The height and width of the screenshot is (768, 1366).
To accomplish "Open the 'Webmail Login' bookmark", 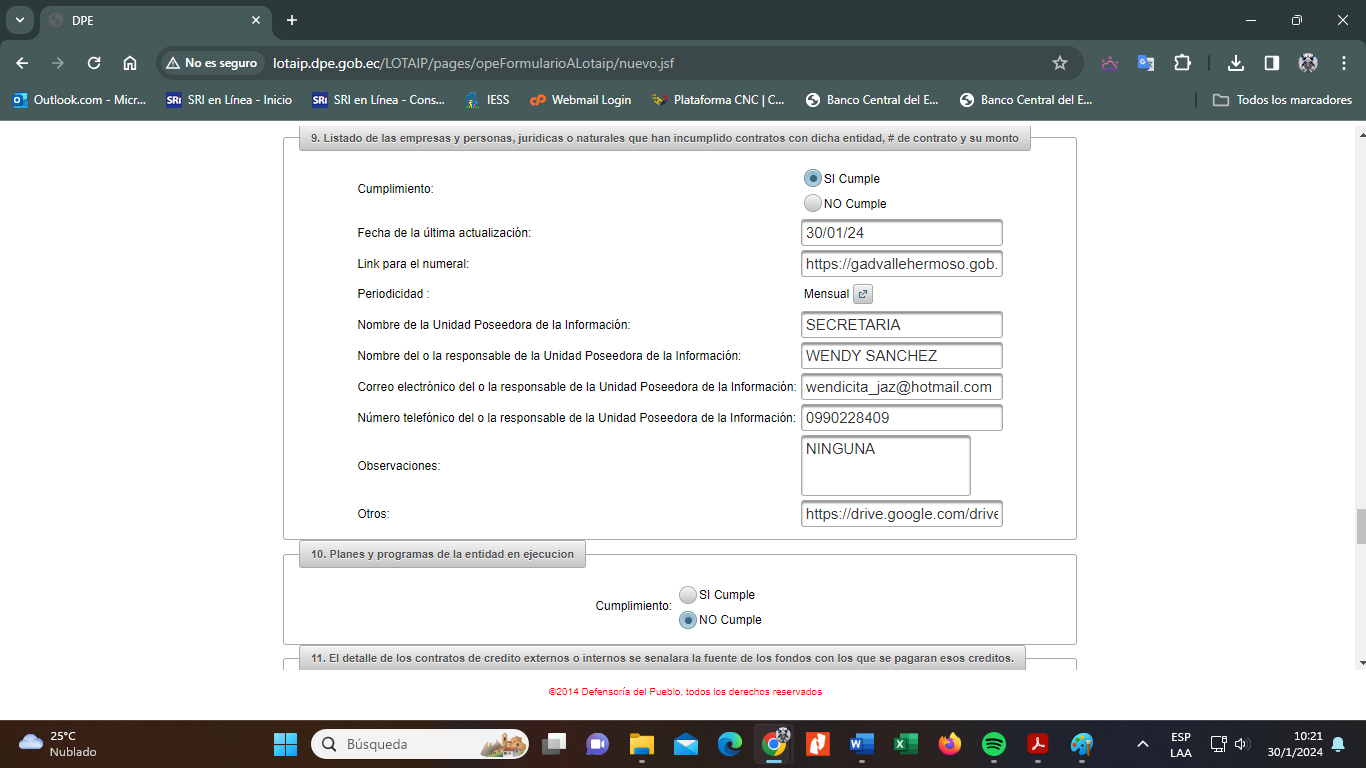I will click(x=581, y=100).
